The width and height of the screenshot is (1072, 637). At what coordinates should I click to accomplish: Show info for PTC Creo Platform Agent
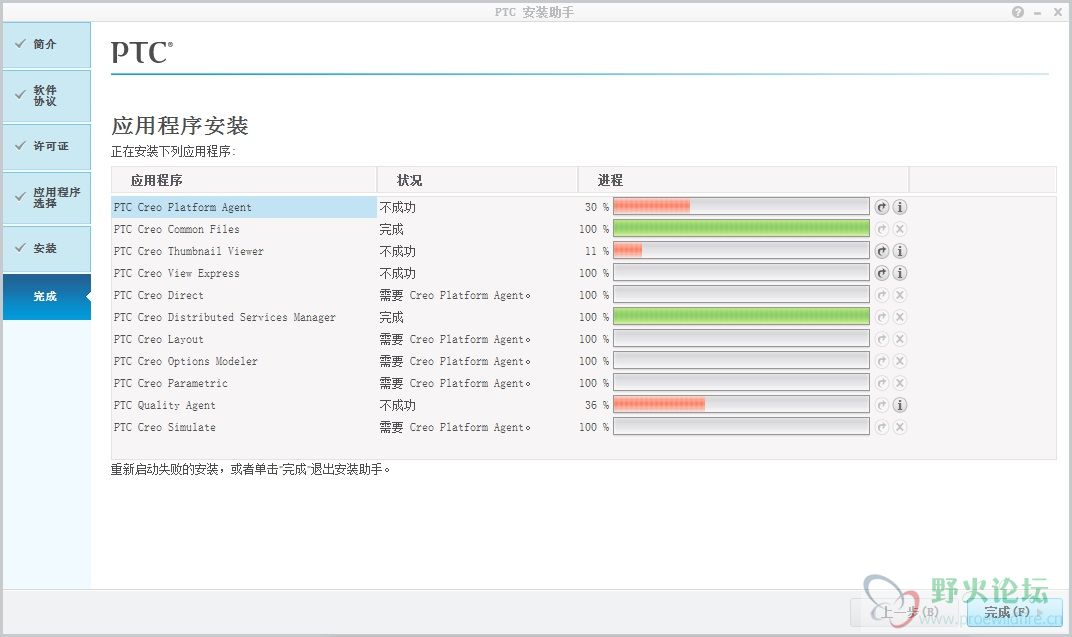coord(900,207)
